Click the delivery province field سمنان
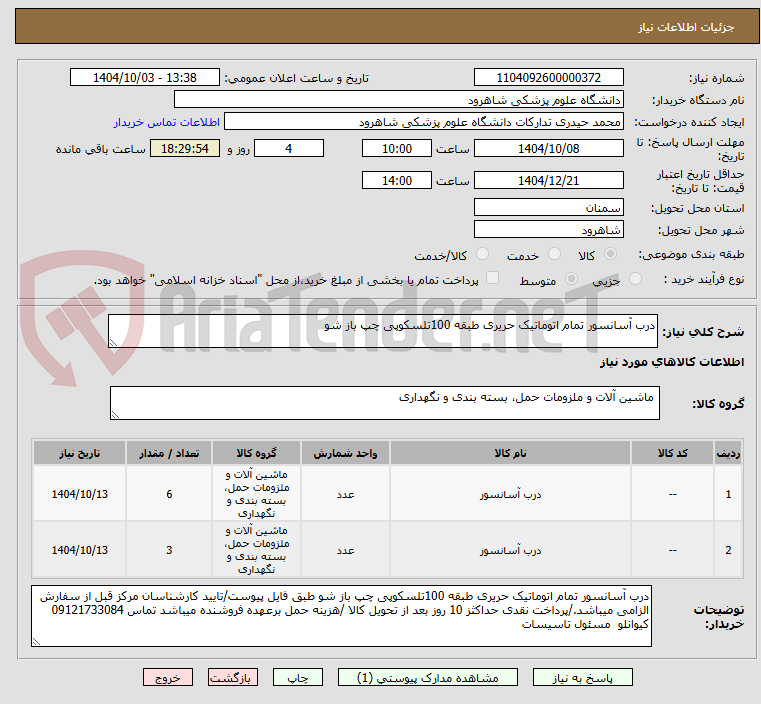Image resolution: width=761 pixels, height=704 pixels. click(548, 208)
